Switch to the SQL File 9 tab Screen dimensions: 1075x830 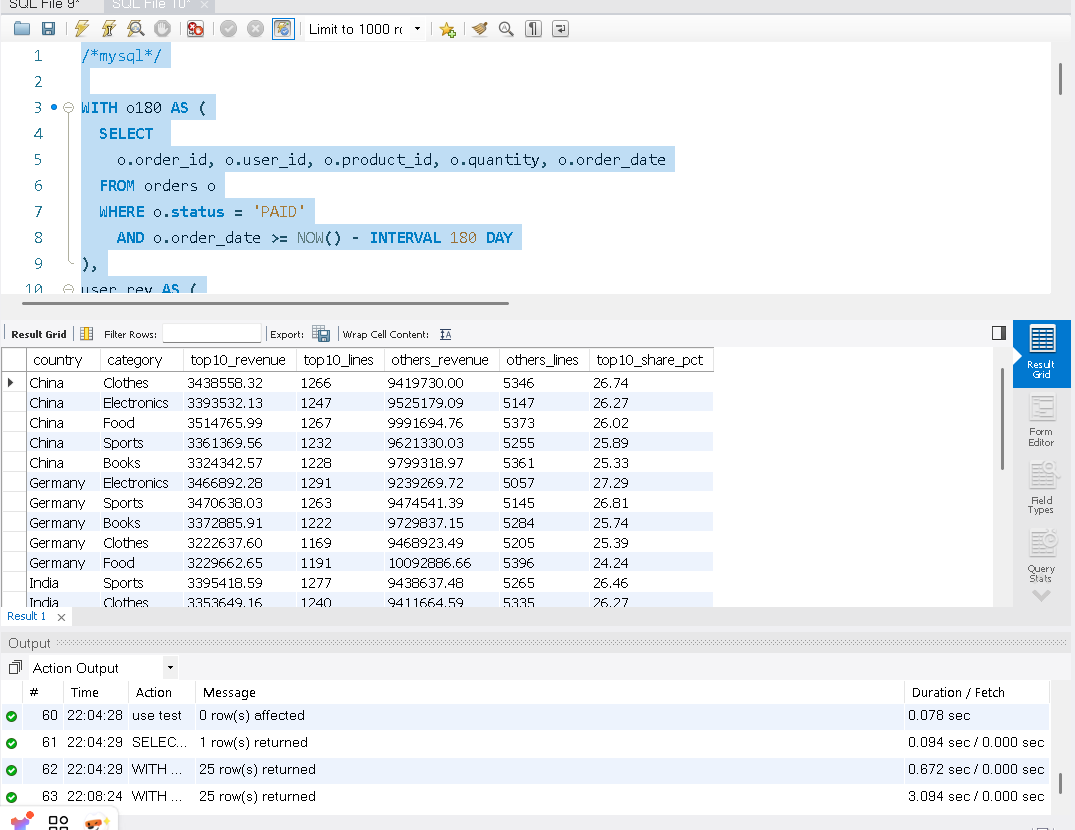pyautogui.click(x=44, y=5)
